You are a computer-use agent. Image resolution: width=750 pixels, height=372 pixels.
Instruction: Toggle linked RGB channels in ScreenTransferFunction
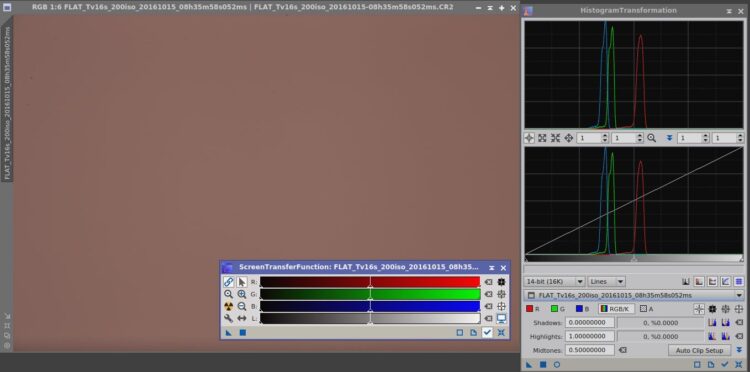click(229, 282)
